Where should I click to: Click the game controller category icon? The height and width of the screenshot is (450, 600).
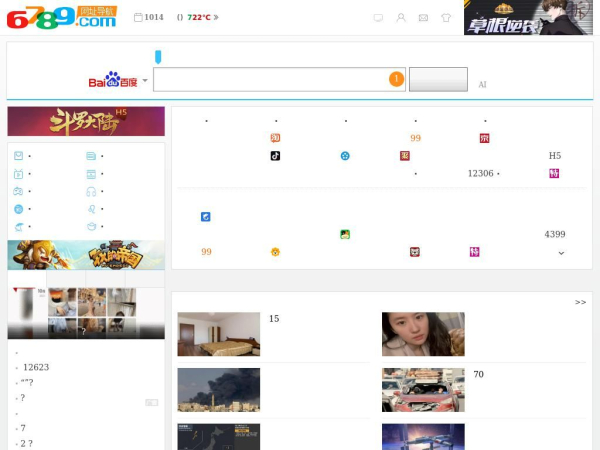[18, 191]
